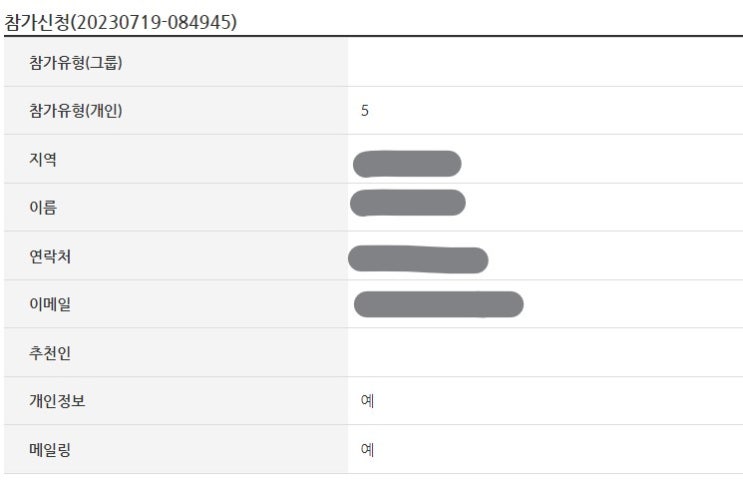Select the 이메일 label
The width and height of the screenshot is (743, 486).
(x=50, y=305)
